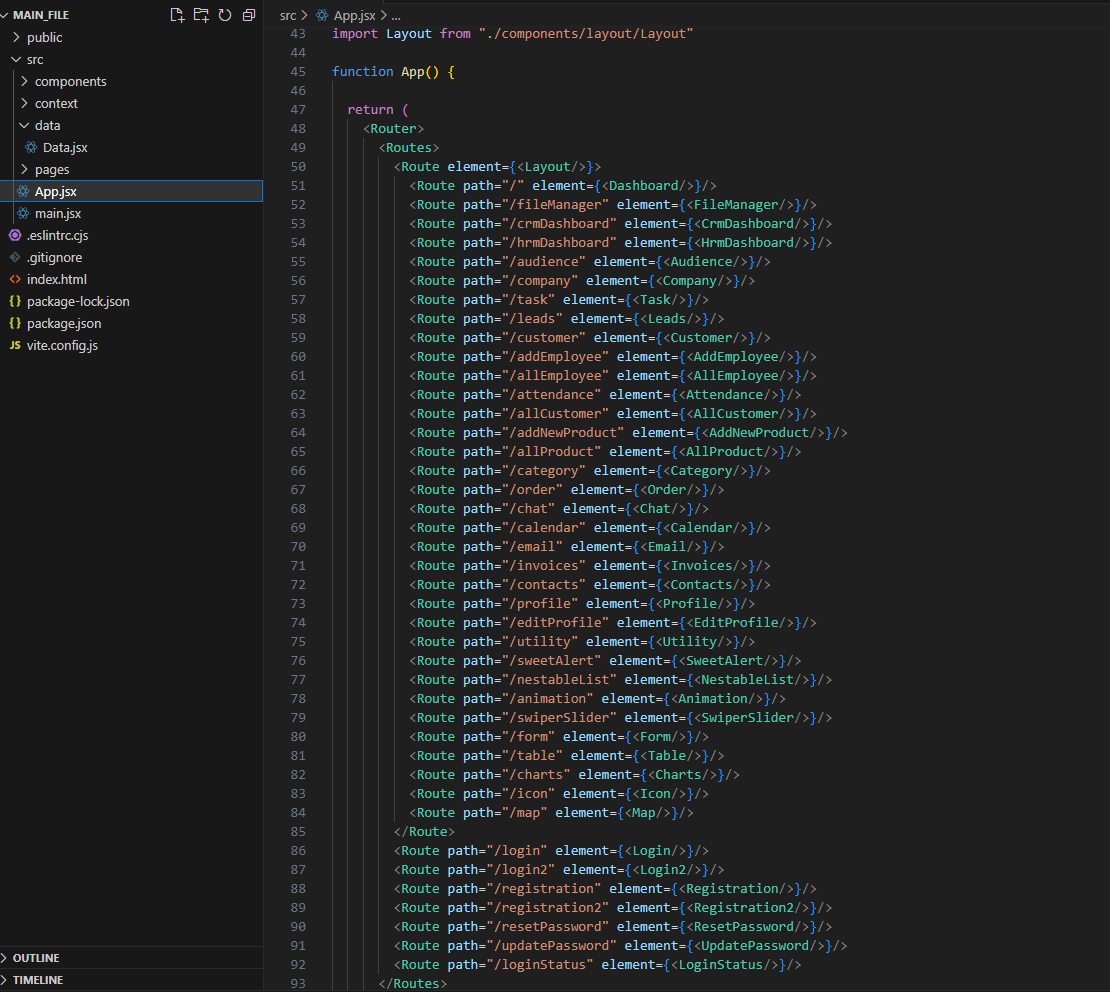Collapse all folders in explorer
1110x992 pixels.
pyautogui.click(x=249, y=15)
